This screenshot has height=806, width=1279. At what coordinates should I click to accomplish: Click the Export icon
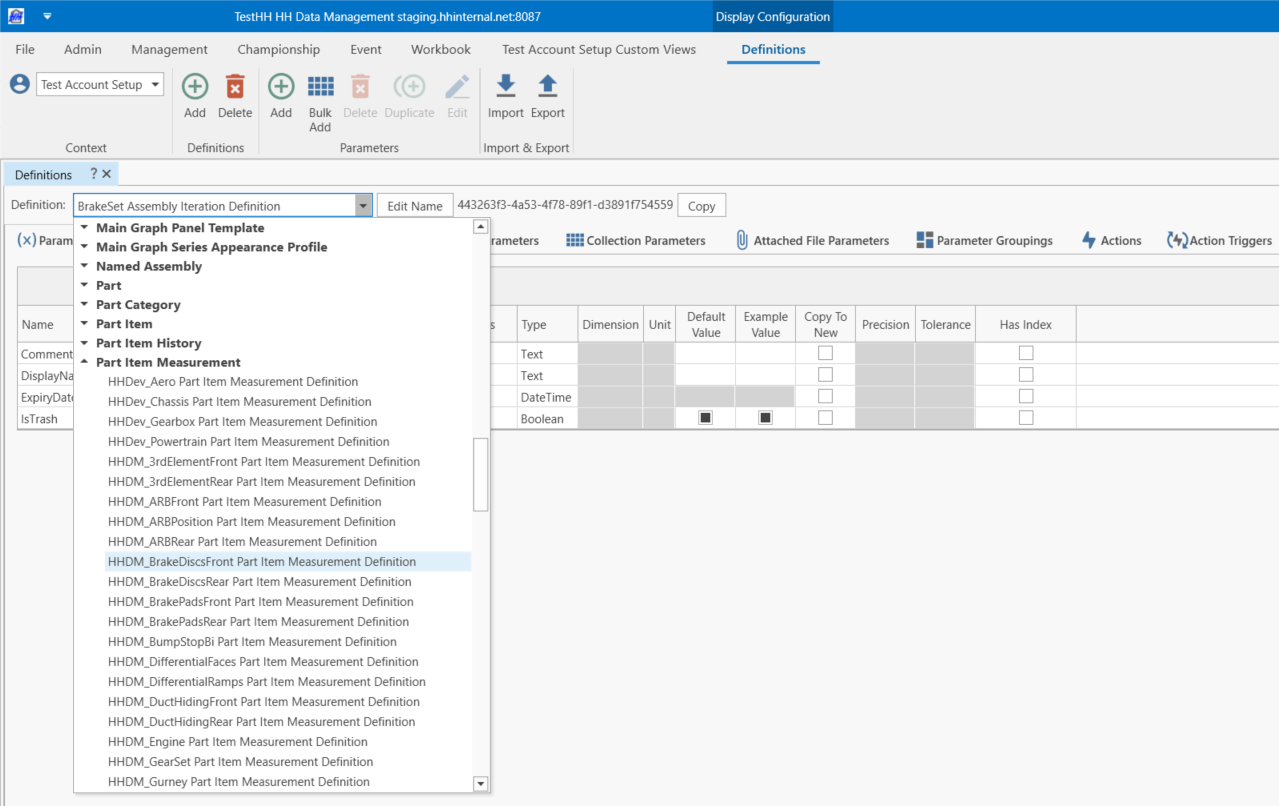pos(547,87)
